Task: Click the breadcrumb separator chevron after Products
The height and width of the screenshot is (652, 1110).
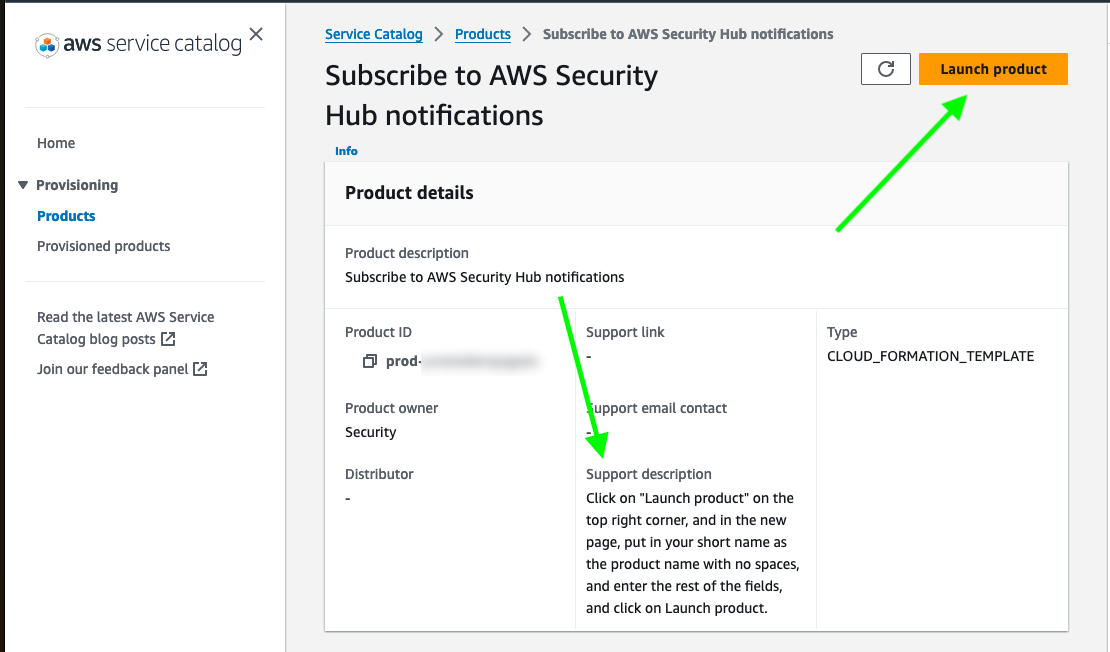Action: pos(525,33)
